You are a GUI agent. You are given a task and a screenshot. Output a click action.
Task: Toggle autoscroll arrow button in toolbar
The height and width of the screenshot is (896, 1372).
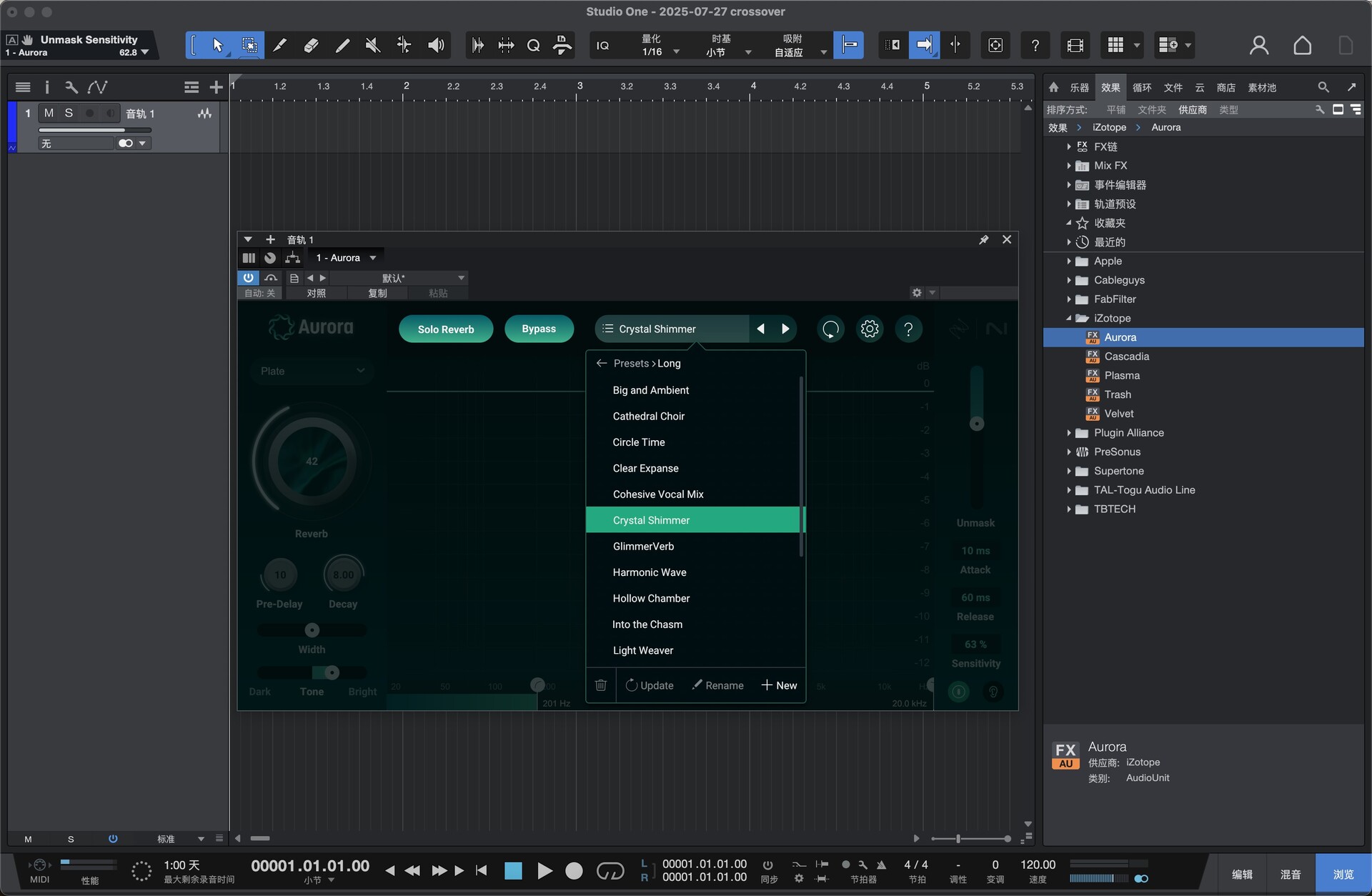pos(923,46)
